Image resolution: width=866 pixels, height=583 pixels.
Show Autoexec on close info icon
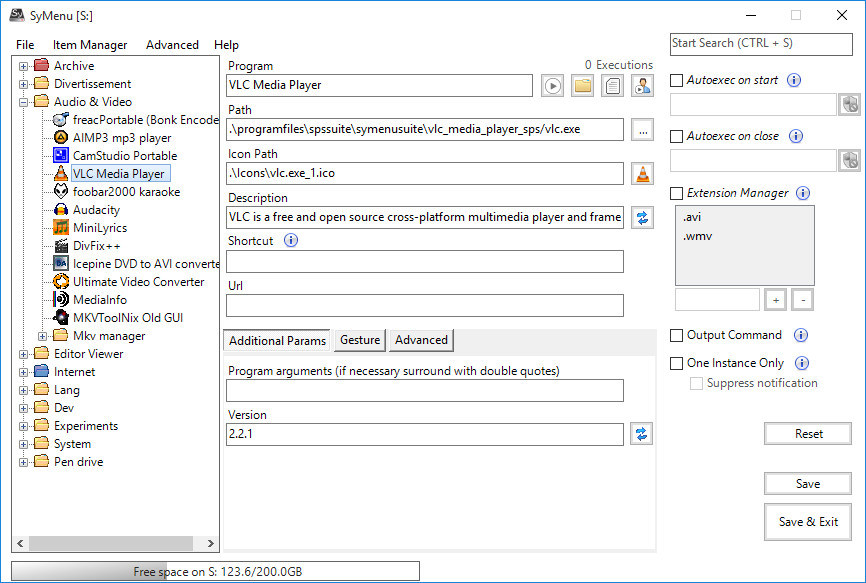click(795, 136)
